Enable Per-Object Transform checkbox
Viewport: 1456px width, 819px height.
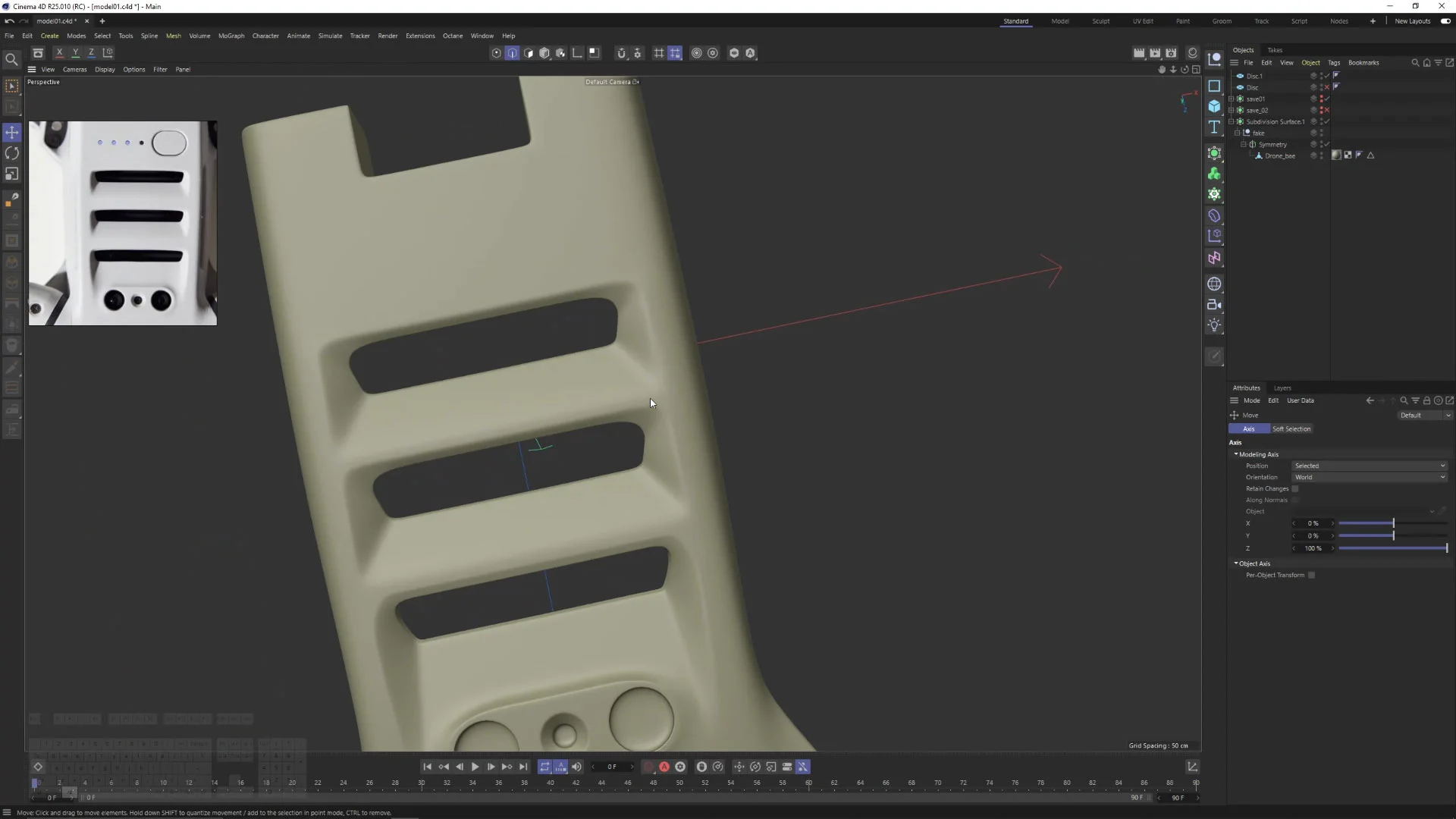(1312, 576)
